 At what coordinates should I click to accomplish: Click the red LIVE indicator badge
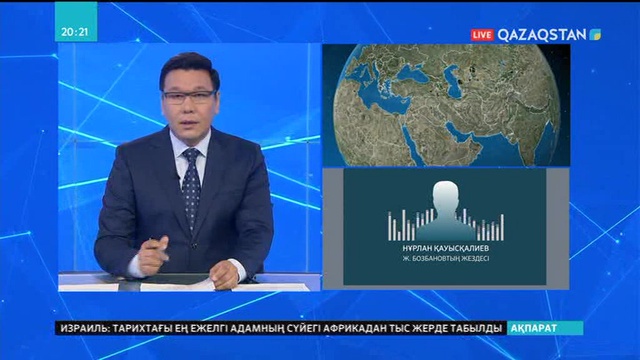[482, 35]
